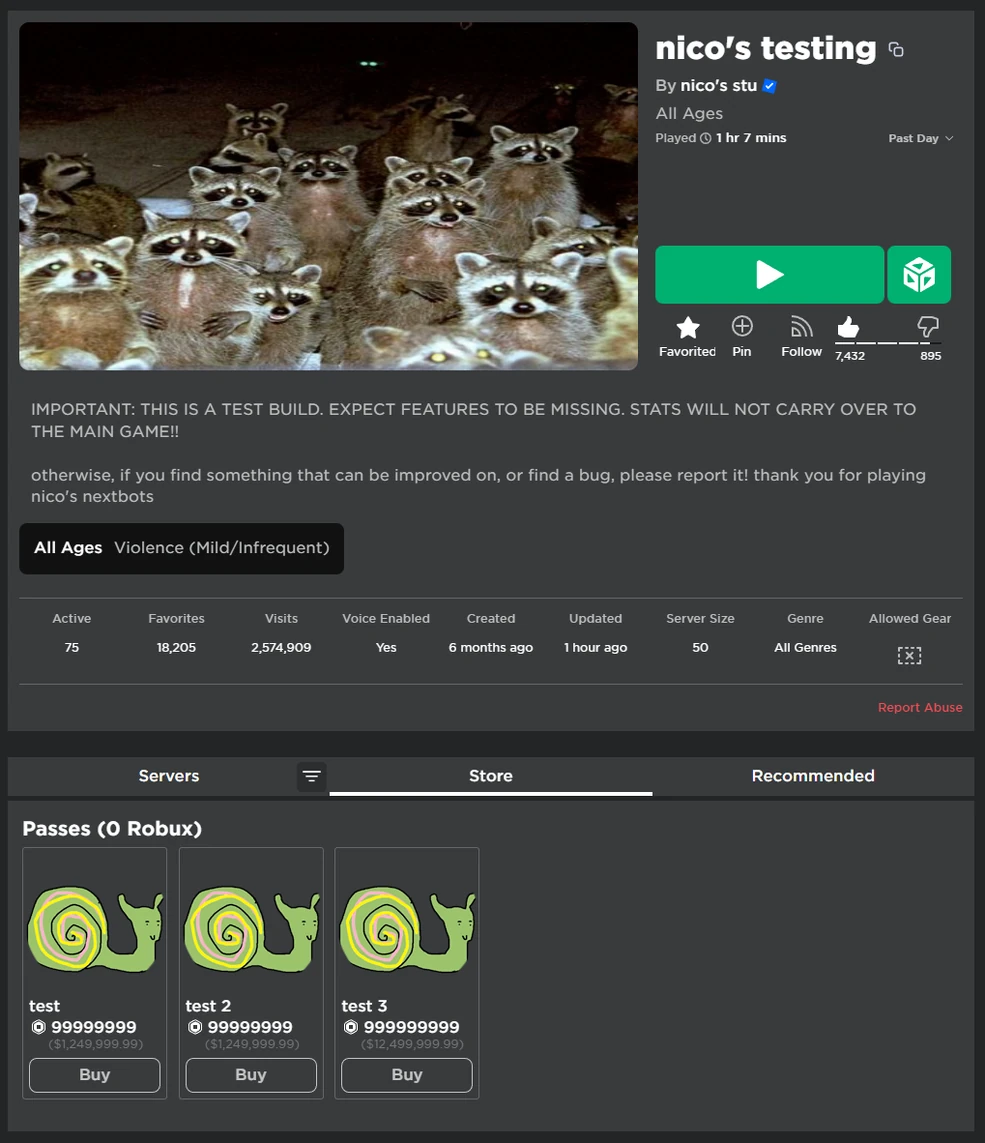Viewport: 985px width, 1143px height.
Task: Dislike the game with thumbs down
Action: click(927, 327)
